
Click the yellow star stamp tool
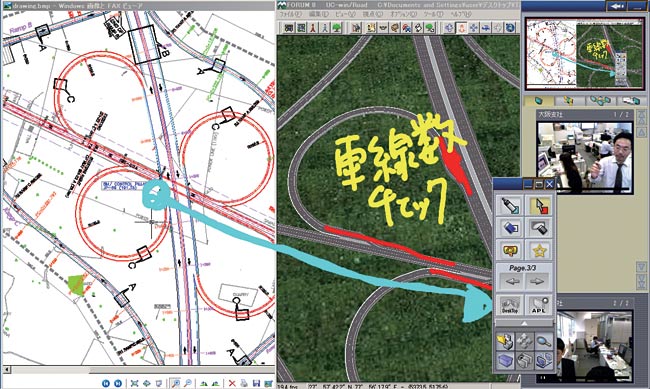pyautogui.click(x=539, y=250)
